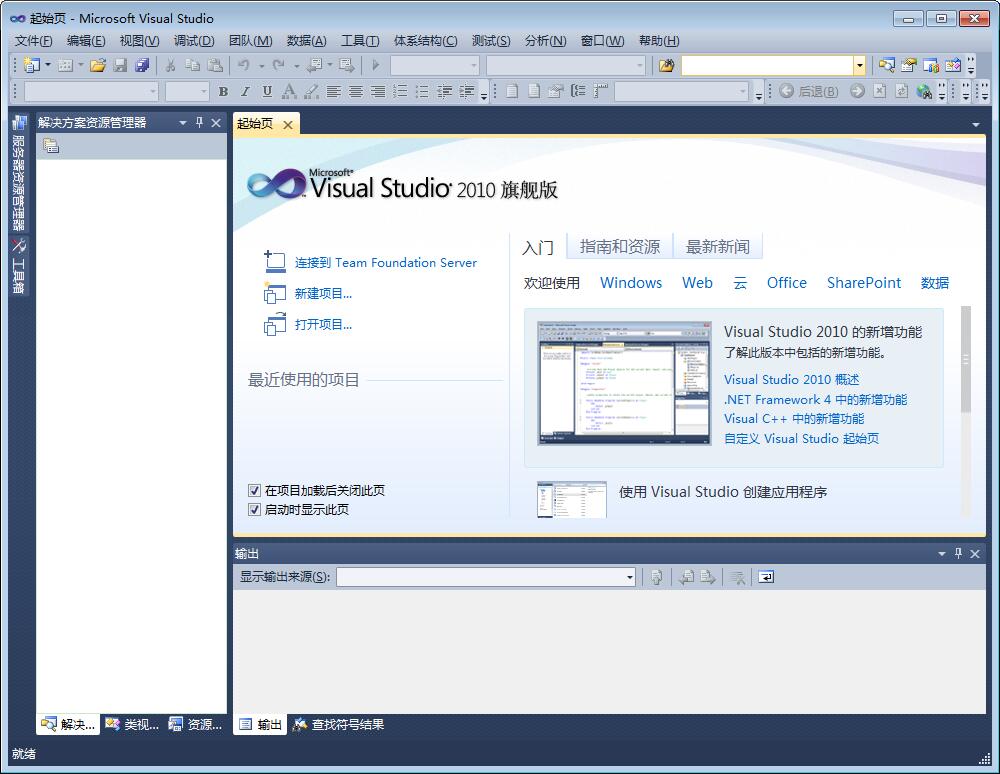Click the foreground color A icon
The height and width of the screenshot is (774, 1000).
(x=289, y=92)
